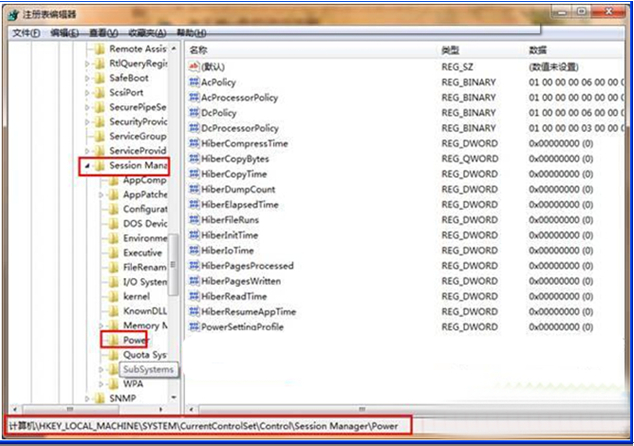634x446 pixels.
Task: Click the HiberCopyBytes QWORD value icon
Action: coord(194,159)
